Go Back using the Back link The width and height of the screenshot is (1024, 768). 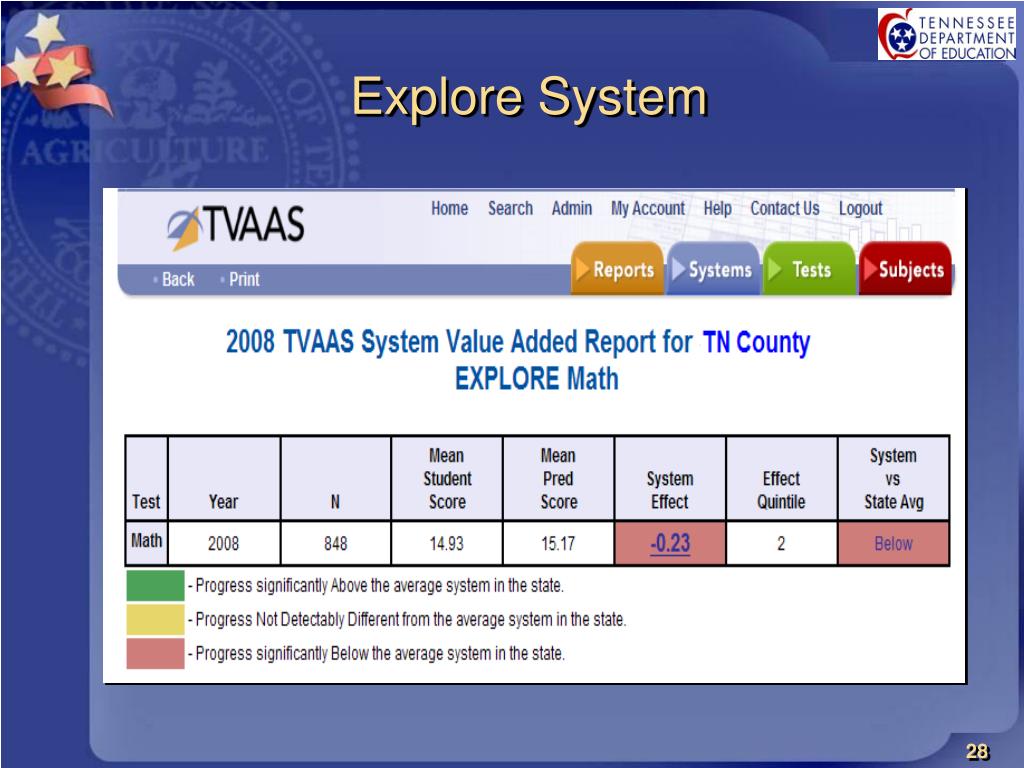pos(178,280)
